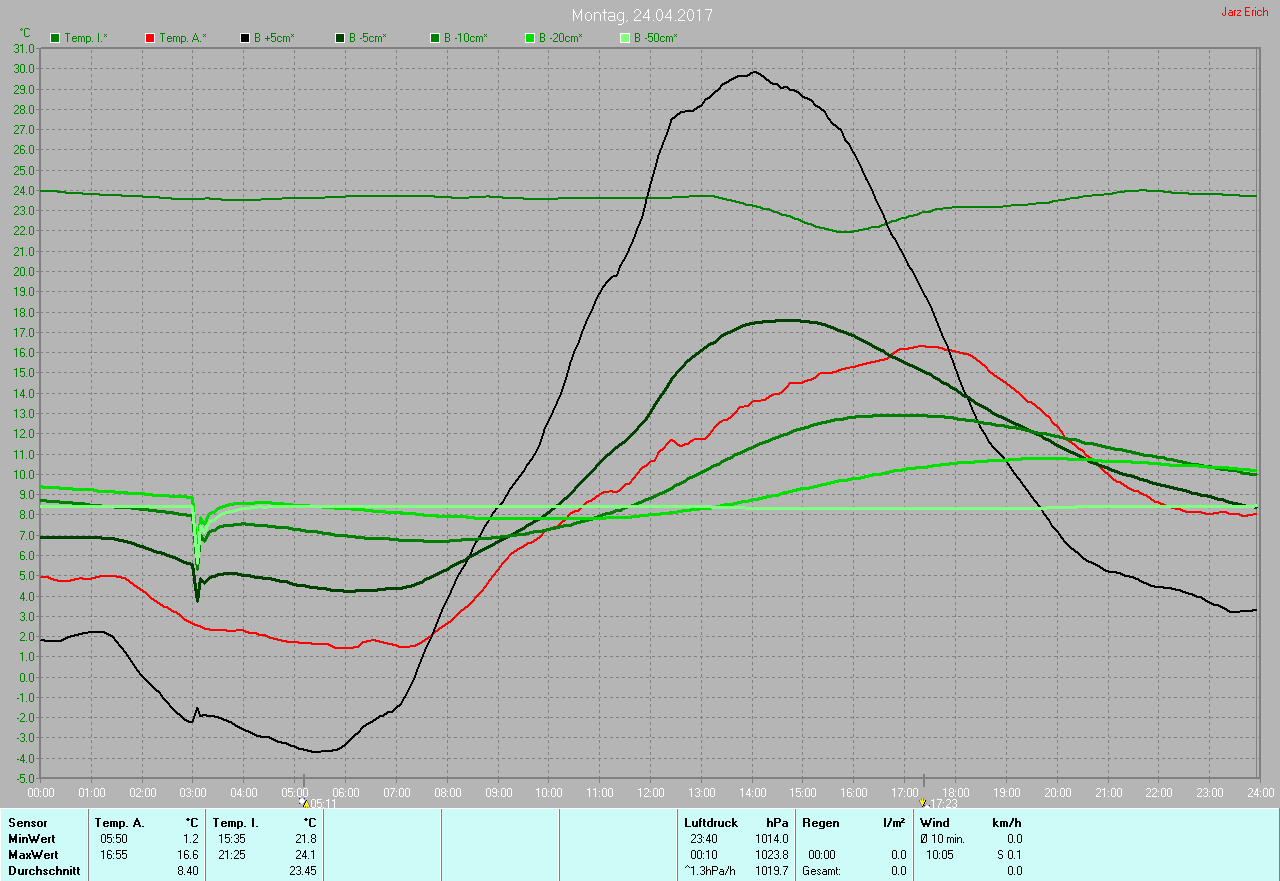Click the B -10cm* legend swatch

pos(435,38)
